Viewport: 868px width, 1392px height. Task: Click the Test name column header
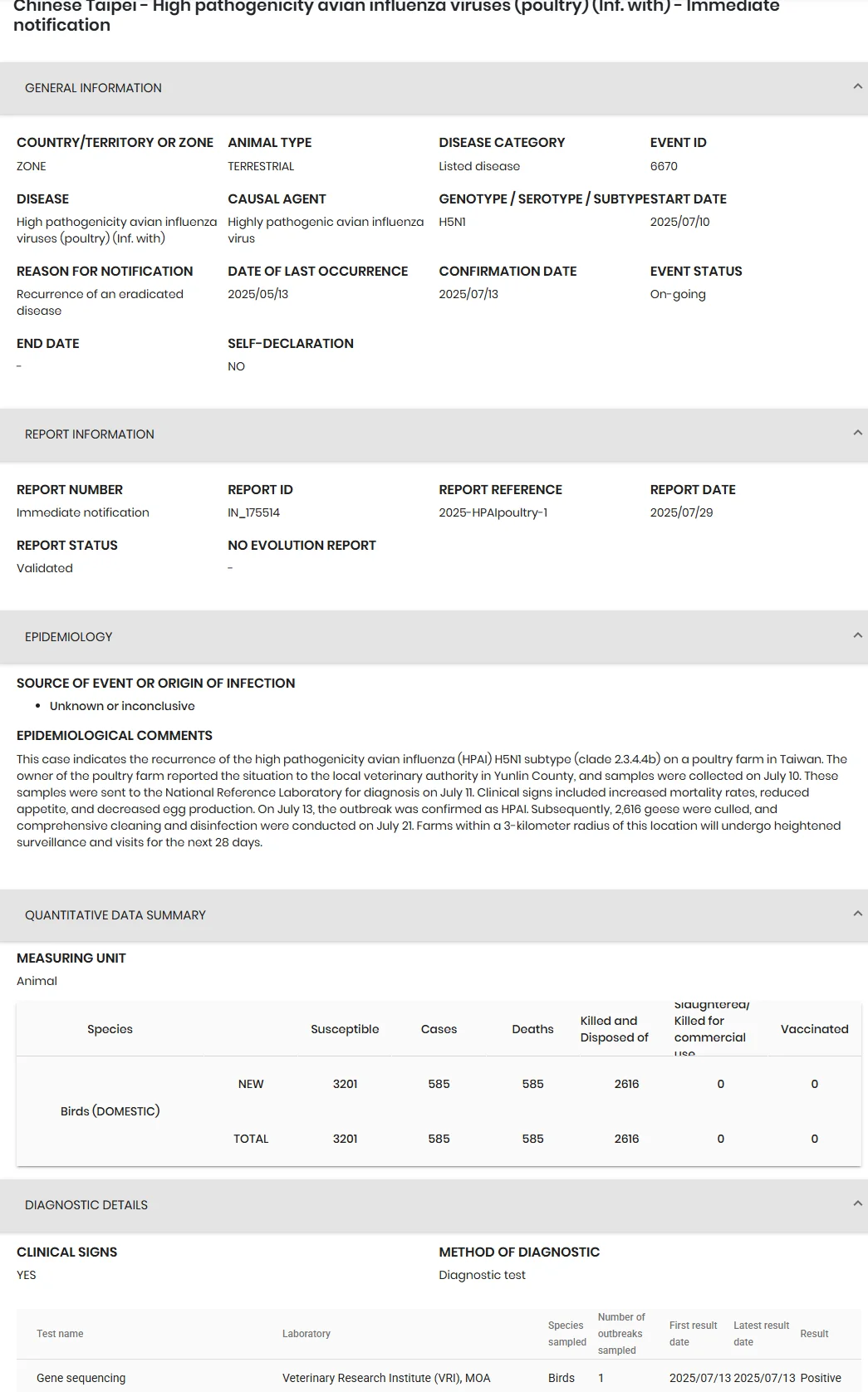60,1334
